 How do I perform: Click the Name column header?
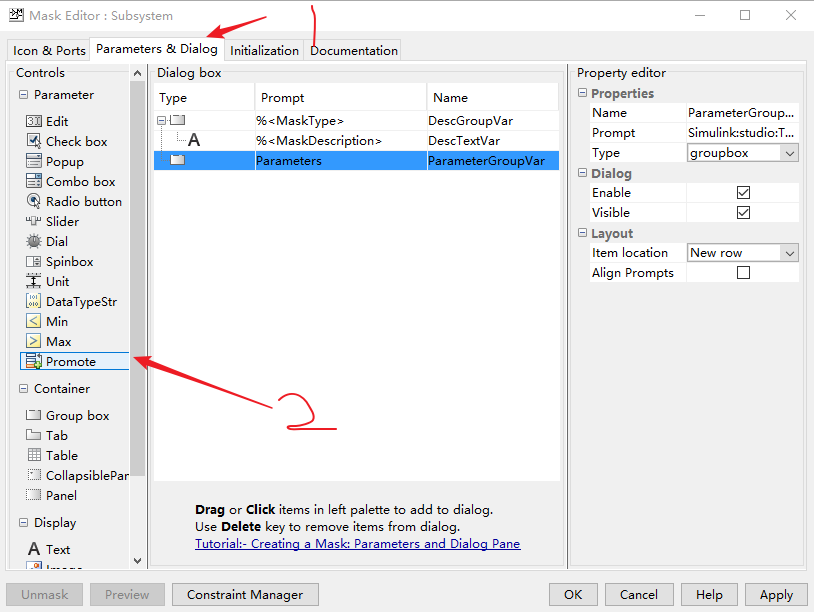tap(493, 98)
